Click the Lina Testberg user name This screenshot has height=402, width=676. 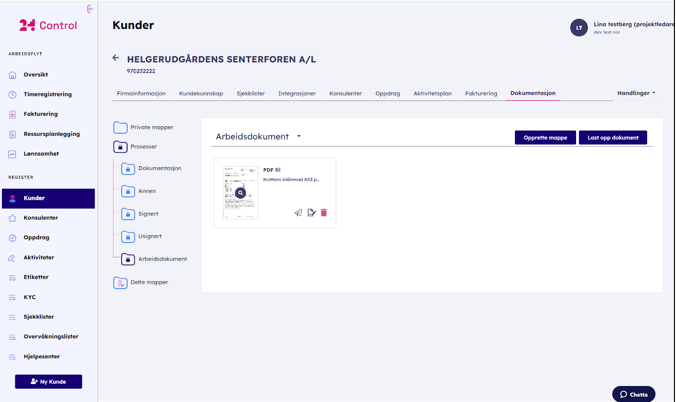pyautogui.click(x=634, y=24)
